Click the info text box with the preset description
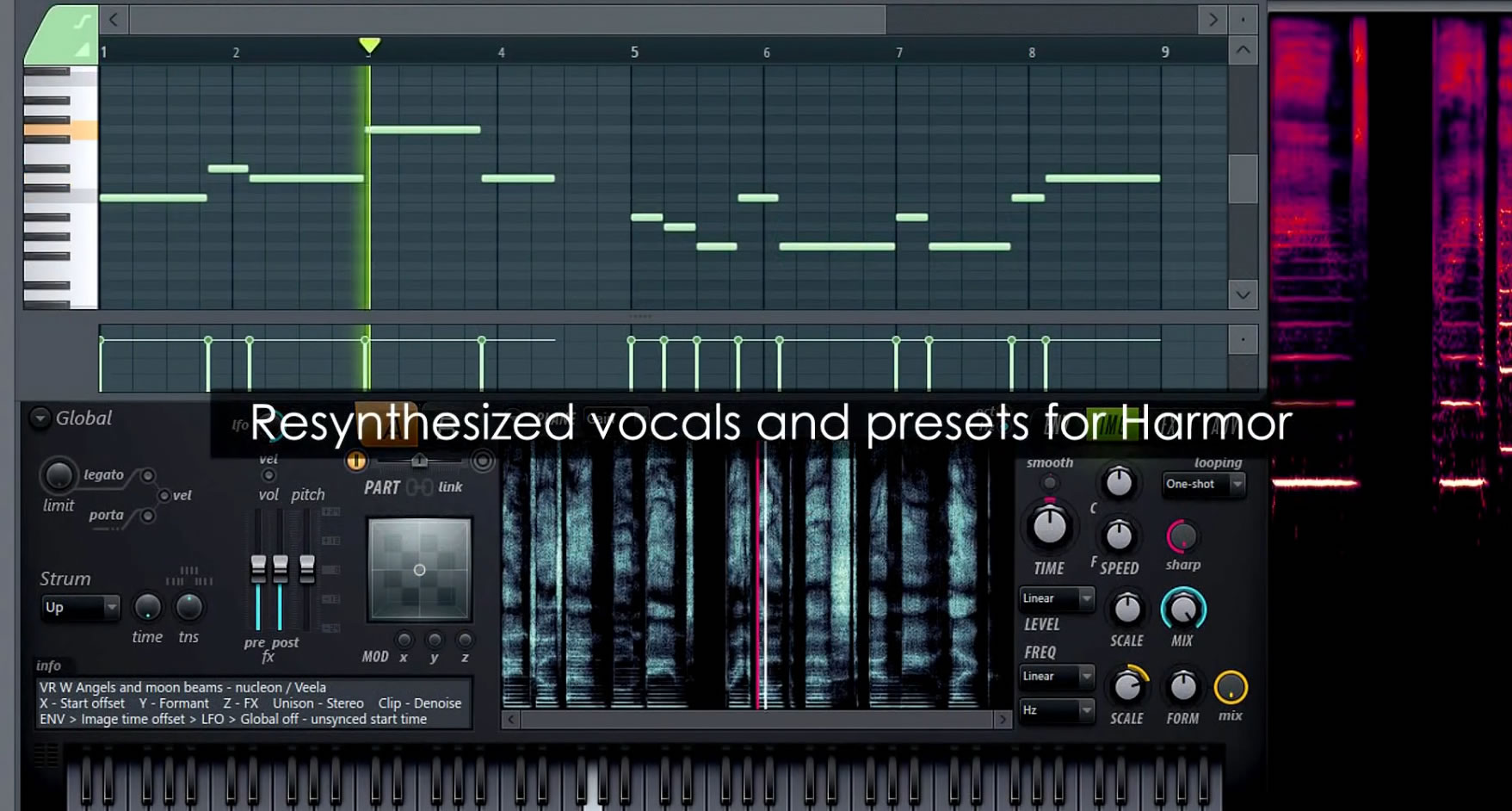 point(254,703)
